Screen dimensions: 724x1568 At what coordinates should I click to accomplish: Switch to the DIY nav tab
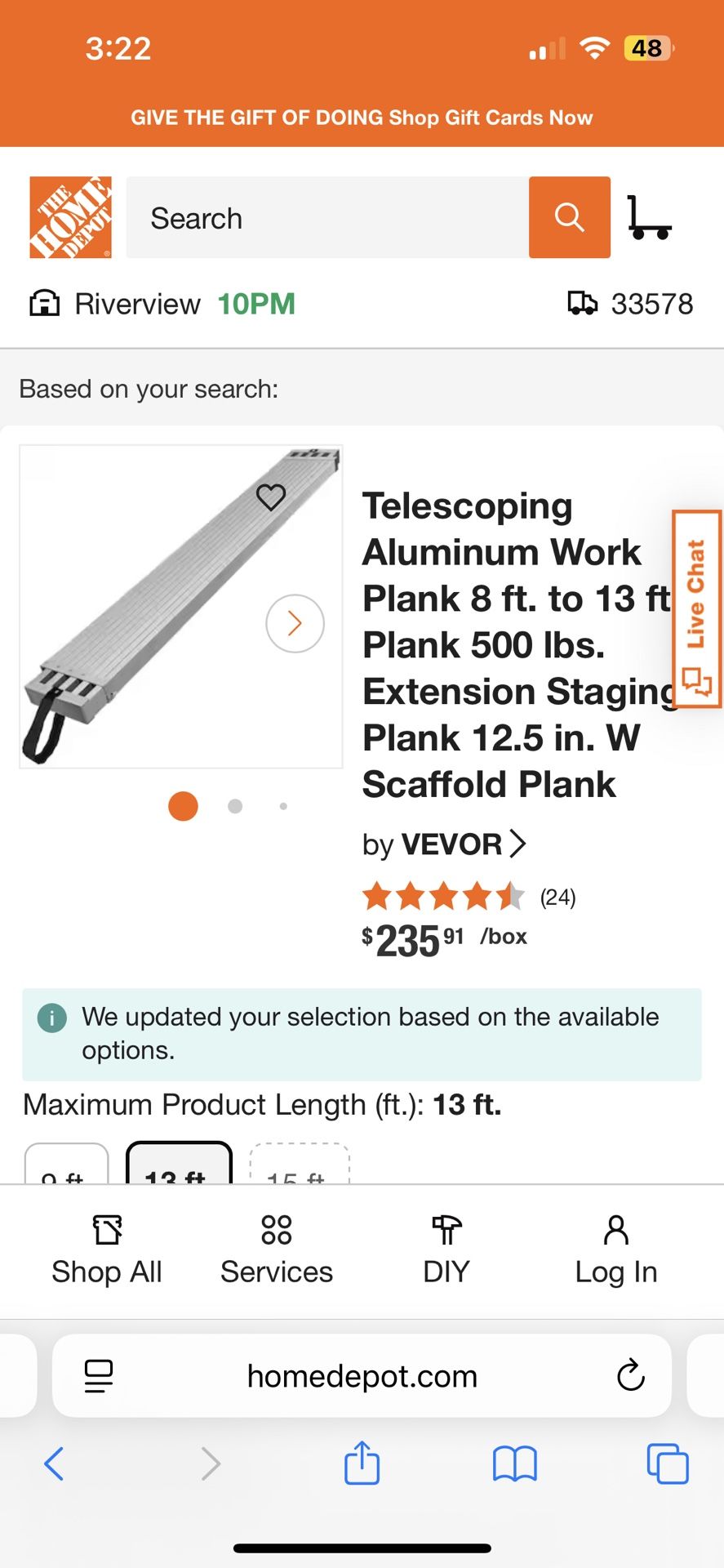[x=446, y=1249]
